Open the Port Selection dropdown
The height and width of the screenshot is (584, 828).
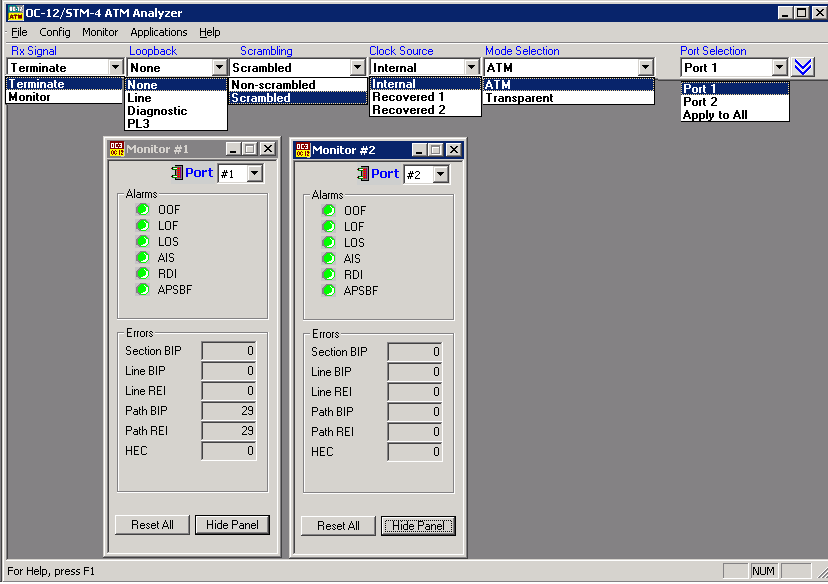[x=779, y=68]
